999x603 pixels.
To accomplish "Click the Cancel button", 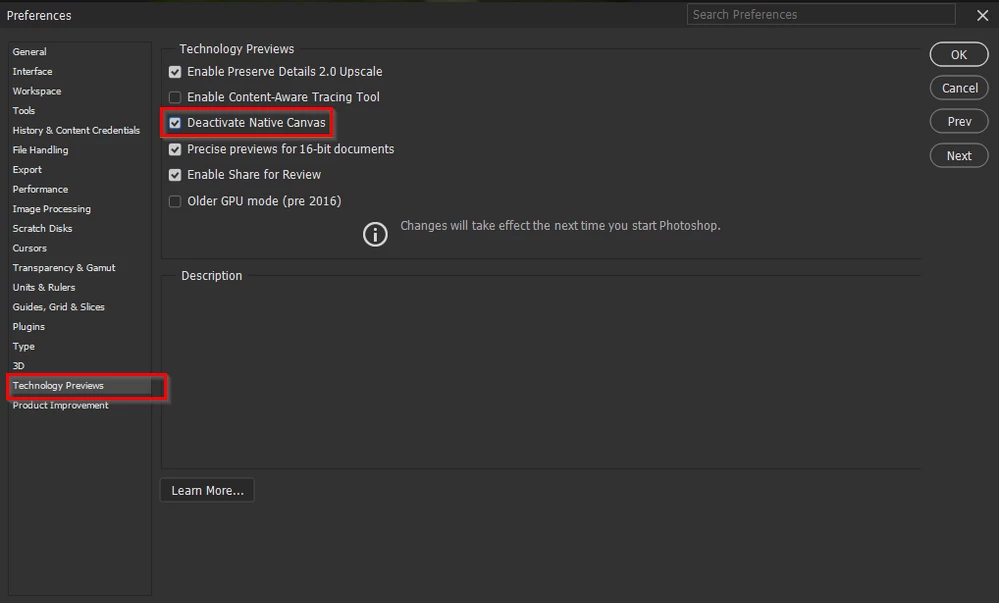I will [x=959, y=88].
